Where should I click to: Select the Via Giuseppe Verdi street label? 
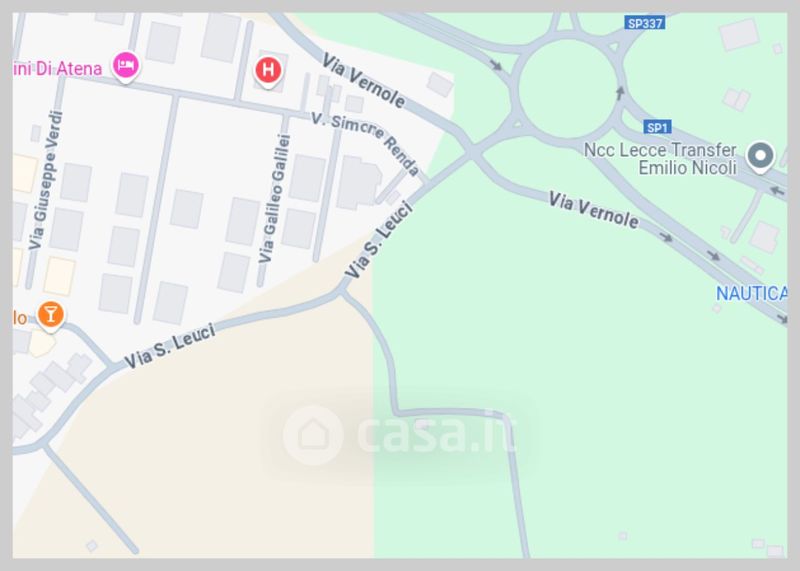(46, 180)
